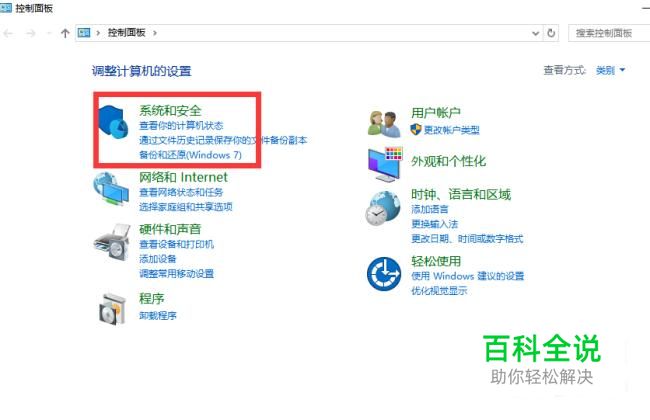Open 时钟、语言和区域 category heading
This screenshot has width=650, height=420.
pyautogui.click(x=461, y=194)
